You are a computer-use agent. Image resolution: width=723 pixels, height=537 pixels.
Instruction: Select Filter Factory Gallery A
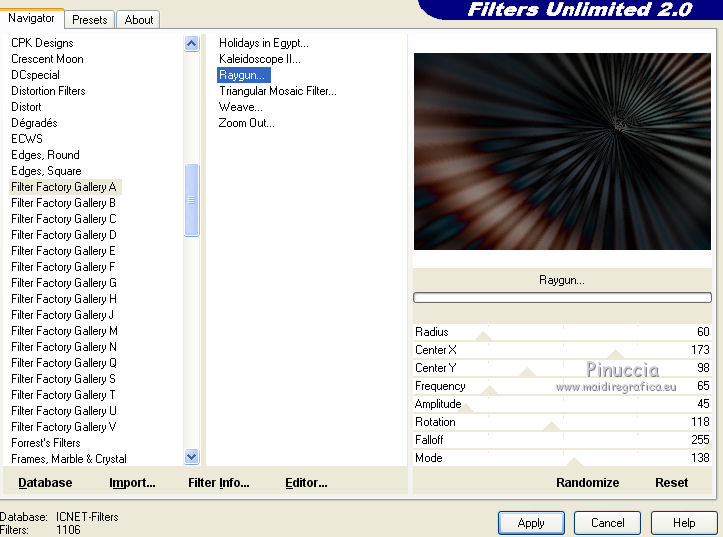(64, 187)
